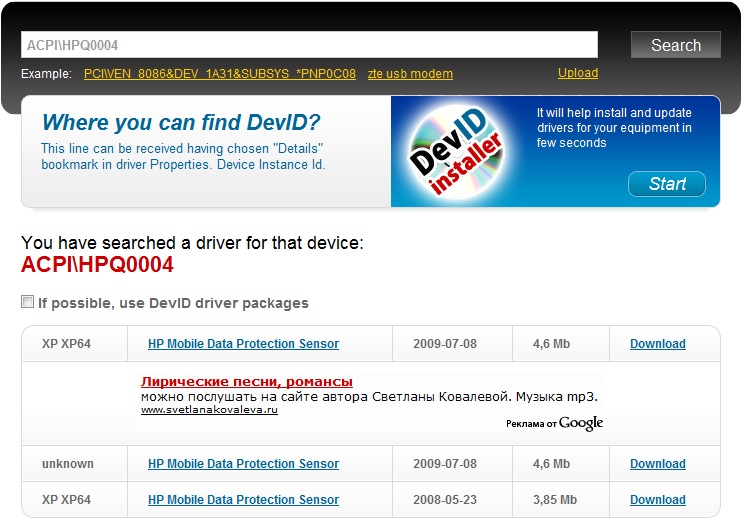Open the PCI\VEN_8086 example link
Image resolution: width=744 pixels, height=525 pixels.
[x=220, y=74]
